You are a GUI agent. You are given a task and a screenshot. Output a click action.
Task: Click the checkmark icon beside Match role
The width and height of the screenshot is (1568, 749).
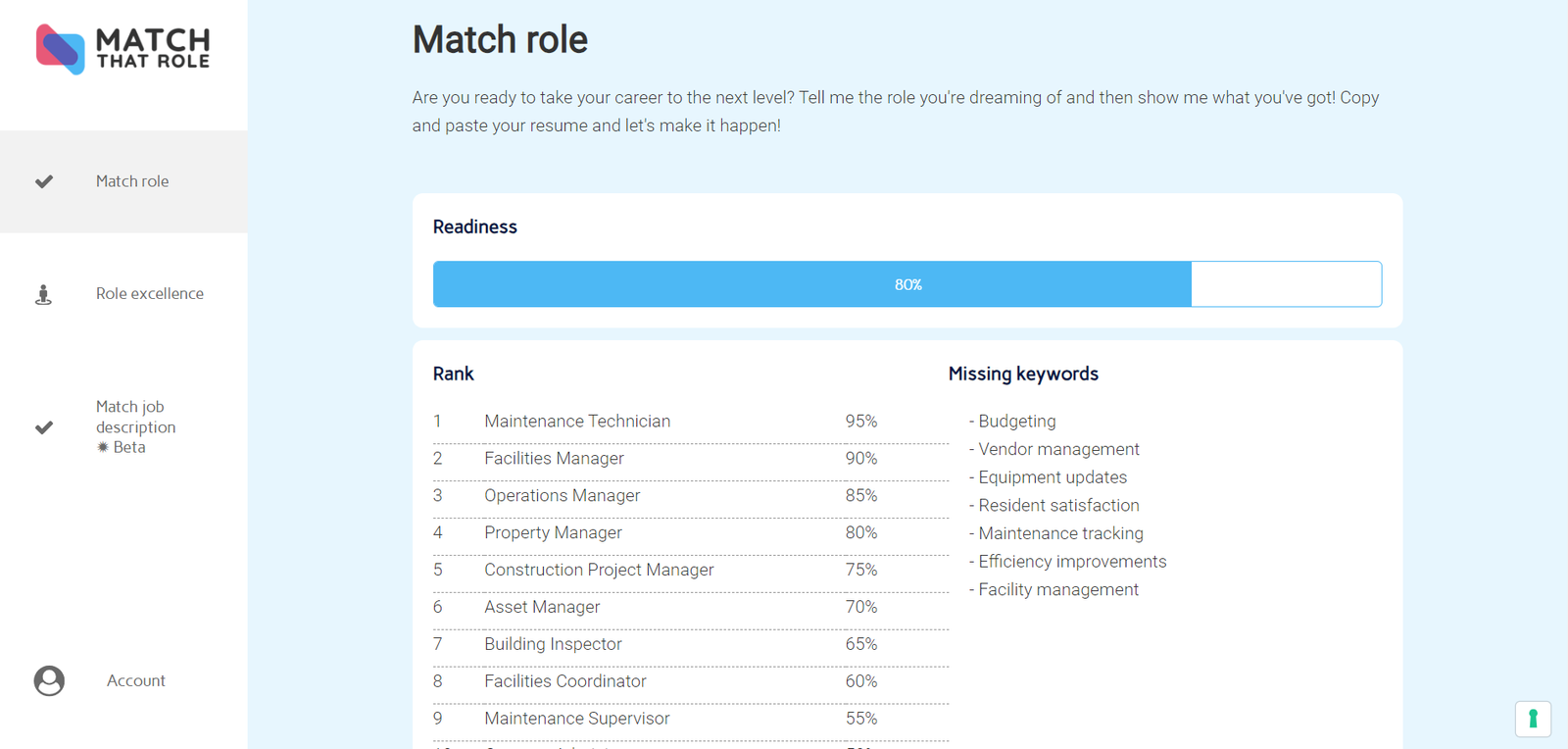pos(44,181)
